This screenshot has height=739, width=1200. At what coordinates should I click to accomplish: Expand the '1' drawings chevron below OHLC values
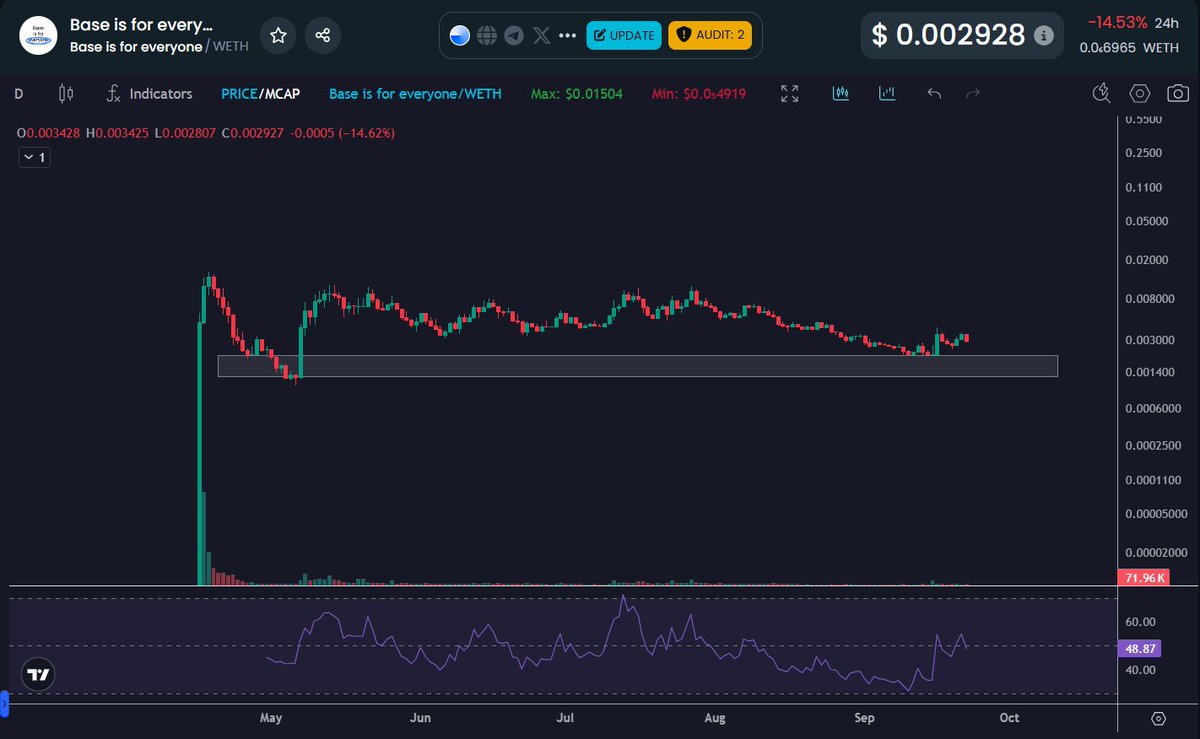33,157
